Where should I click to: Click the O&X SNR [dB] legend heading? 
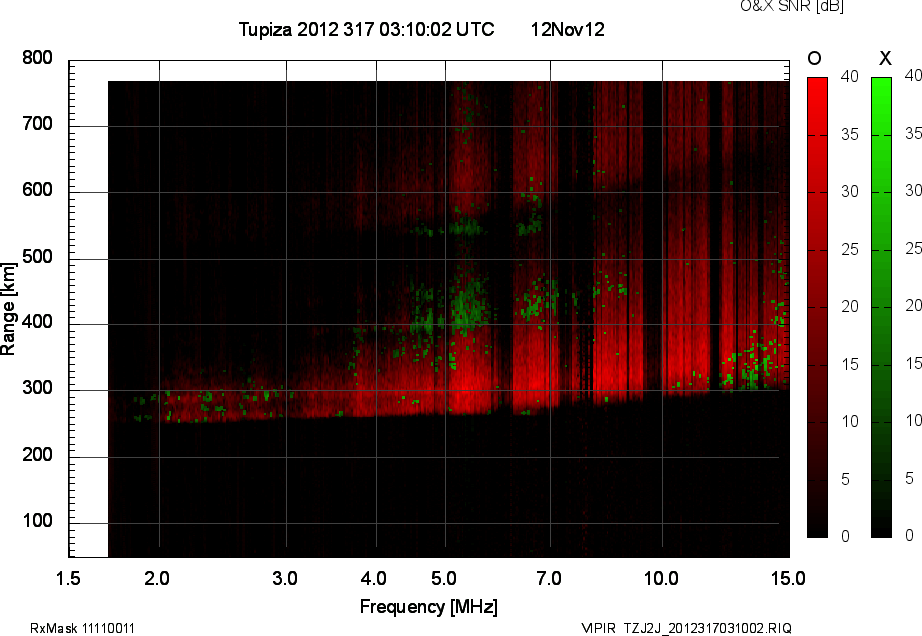[x=777, y=7]
